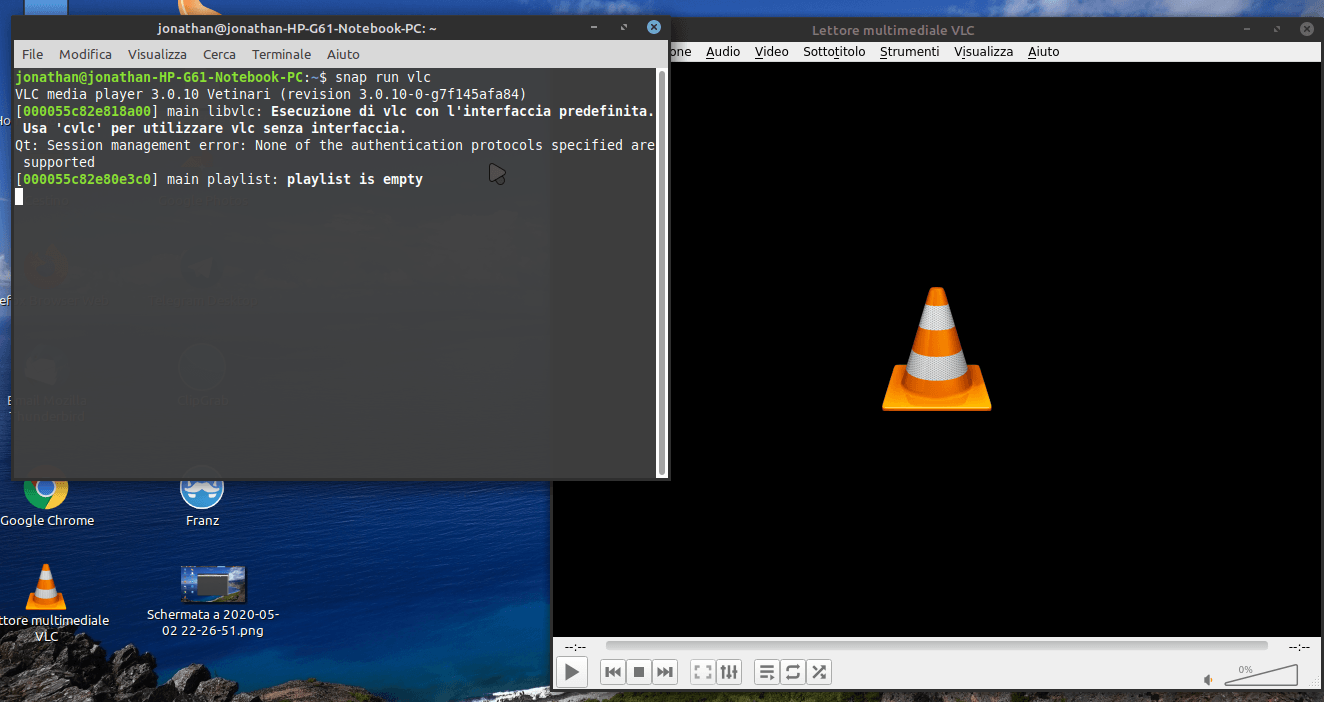The width and height of the screenshot is (1324, 702).
Task: Toggle random shuffle playback in VLC
Action: (x=819, y=672)
